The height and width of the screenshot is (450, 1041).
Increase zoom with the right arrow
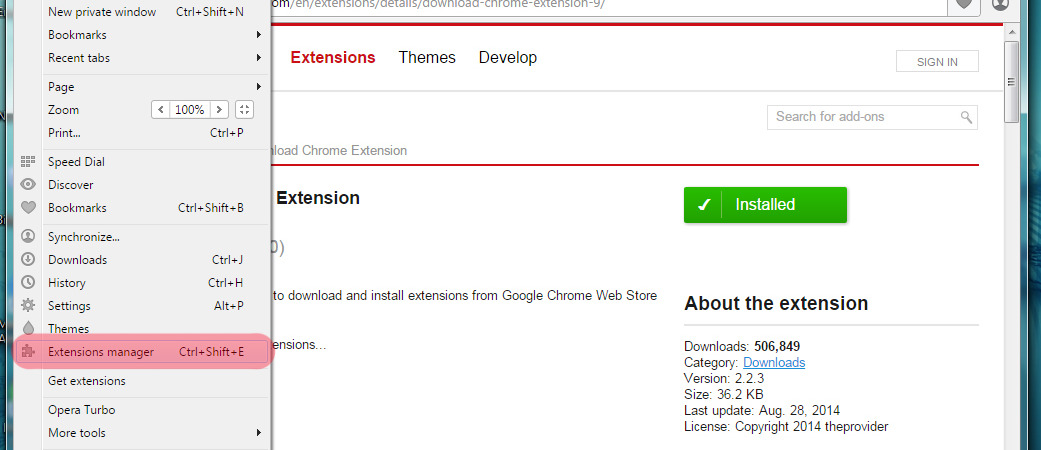(x=219, y=110)
